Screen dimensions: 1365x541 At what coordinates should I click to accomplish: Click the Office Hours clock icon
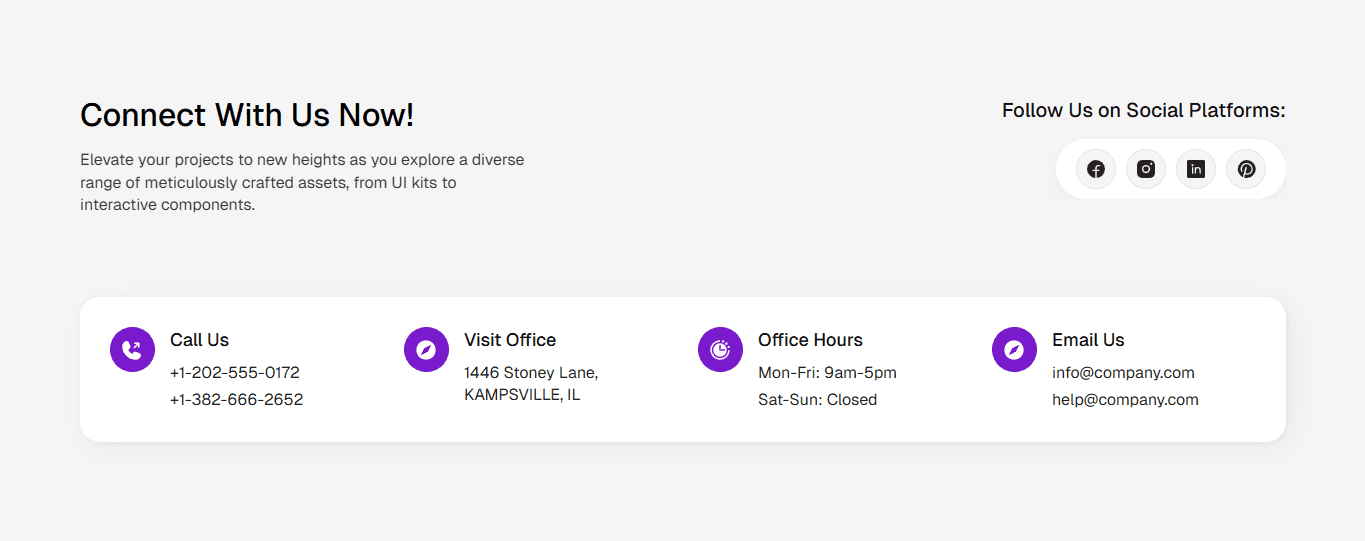[x=720, y=349]
